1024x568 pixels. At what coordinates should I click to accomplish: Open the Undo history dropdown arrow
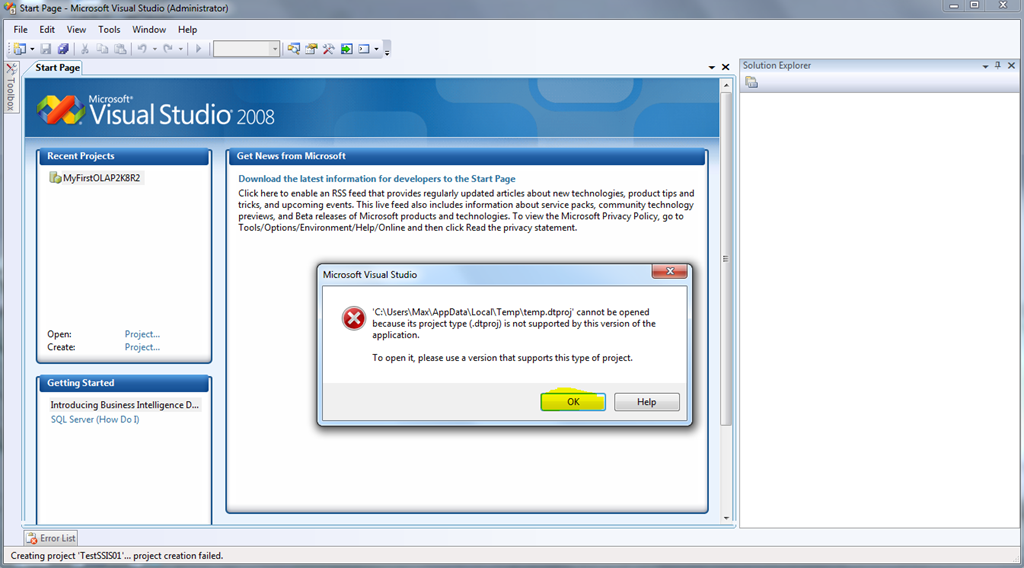tap(155, 49)
